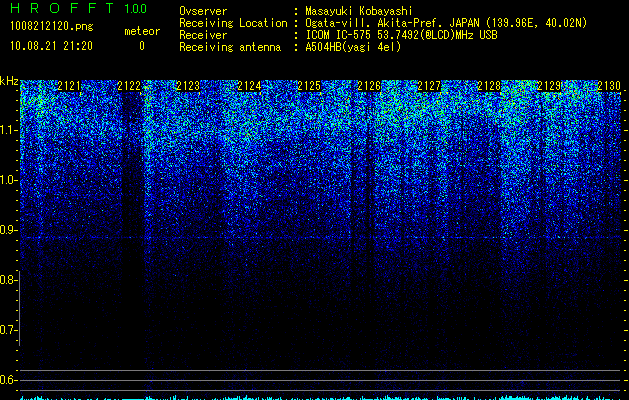Click the Receiving Location label
The image size is (629, 400).
pos(233,23)
